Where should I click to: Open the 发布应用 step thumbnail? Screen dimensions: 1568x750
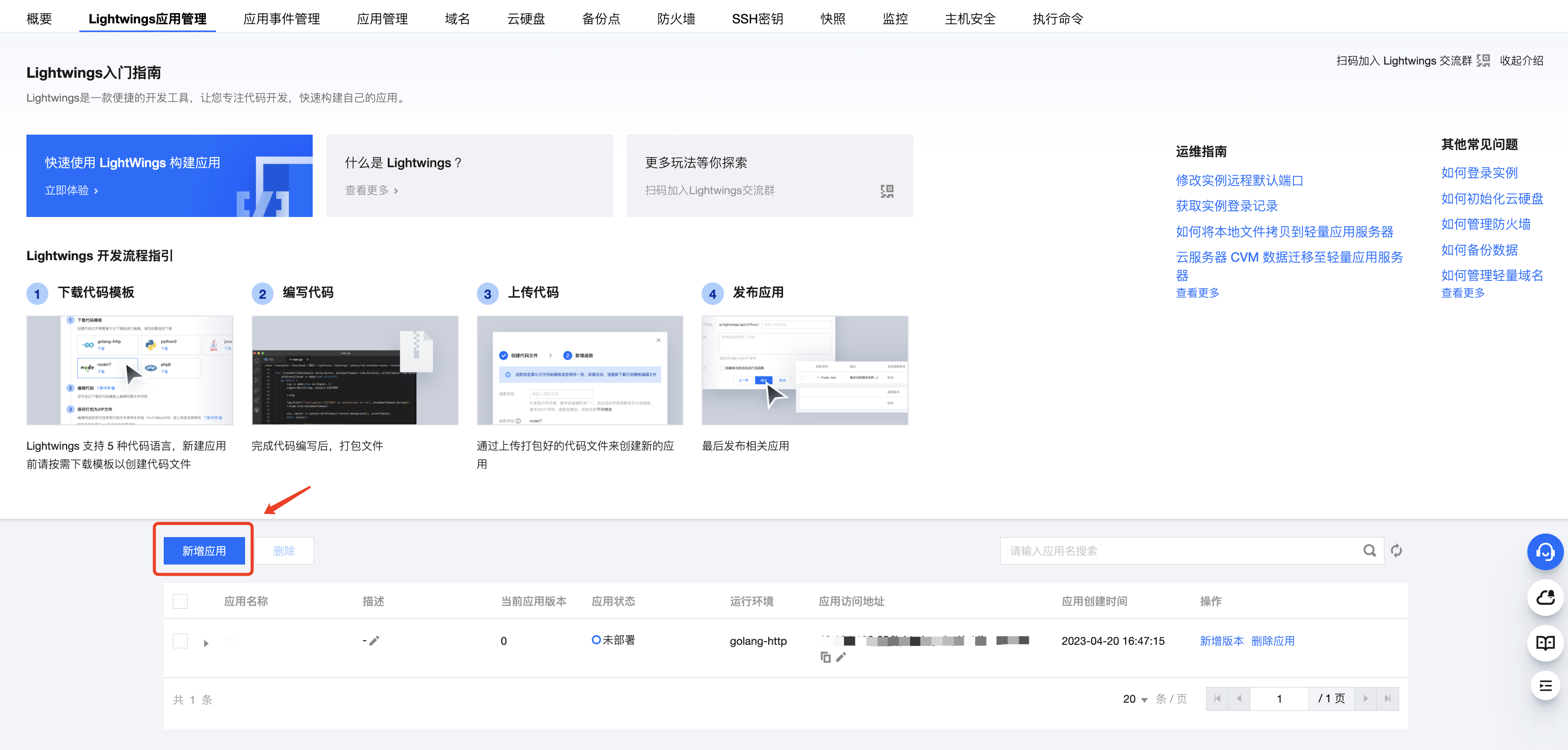point(805,370)
